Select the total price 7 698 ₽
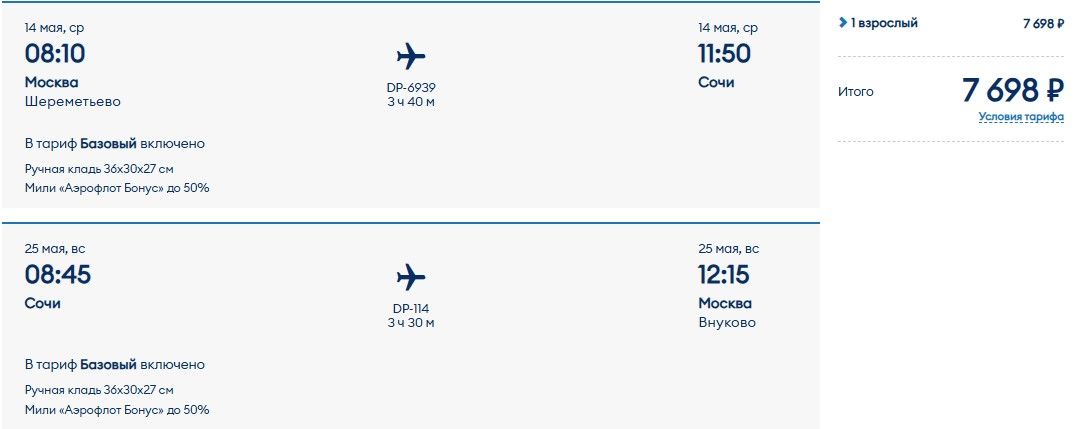Image resolution: width=1074 pixels, height=429 pixels. (x=1013, y=90)
